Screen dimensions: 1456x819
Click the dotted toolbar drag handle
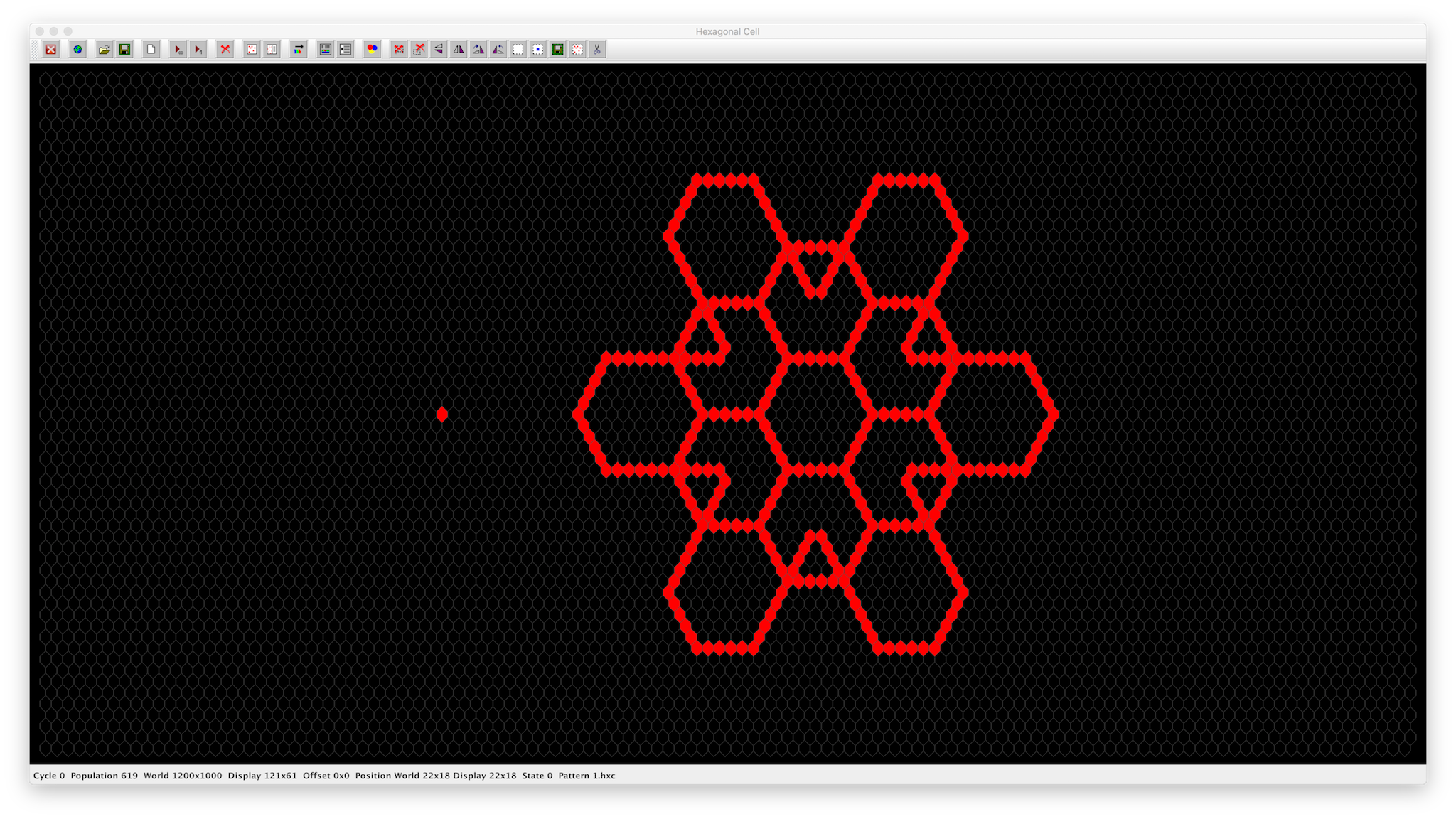click(x=36, y=50)
